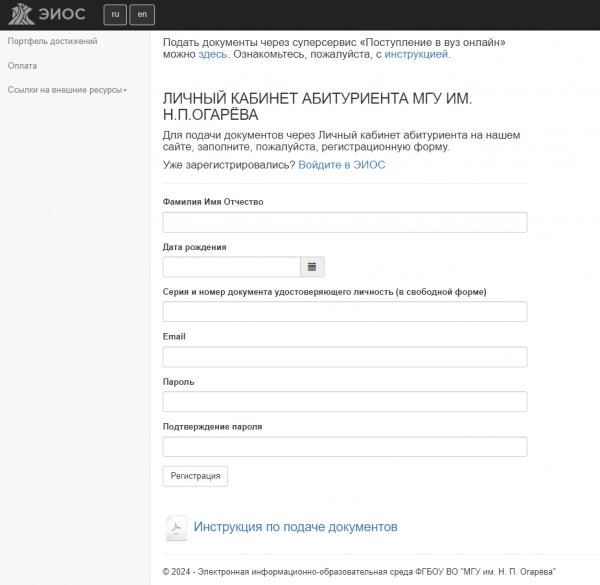The height and width of the screenshot is (585, 600).
Task: Open 'Инструкция по подаче документов' link
Action: 295,527
